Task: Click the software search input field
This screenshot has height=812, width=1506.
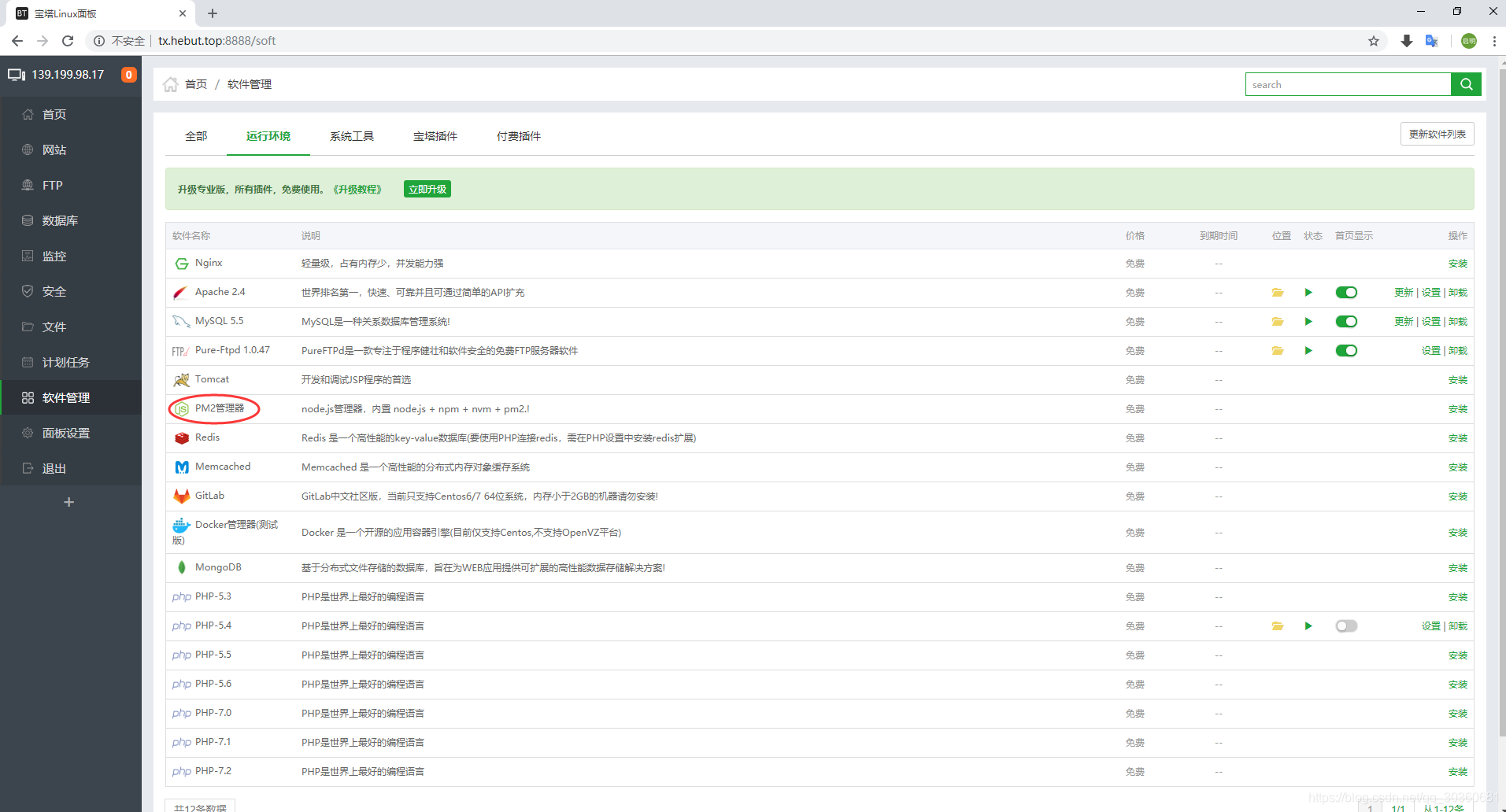Action: click(x=1348, y=84)
